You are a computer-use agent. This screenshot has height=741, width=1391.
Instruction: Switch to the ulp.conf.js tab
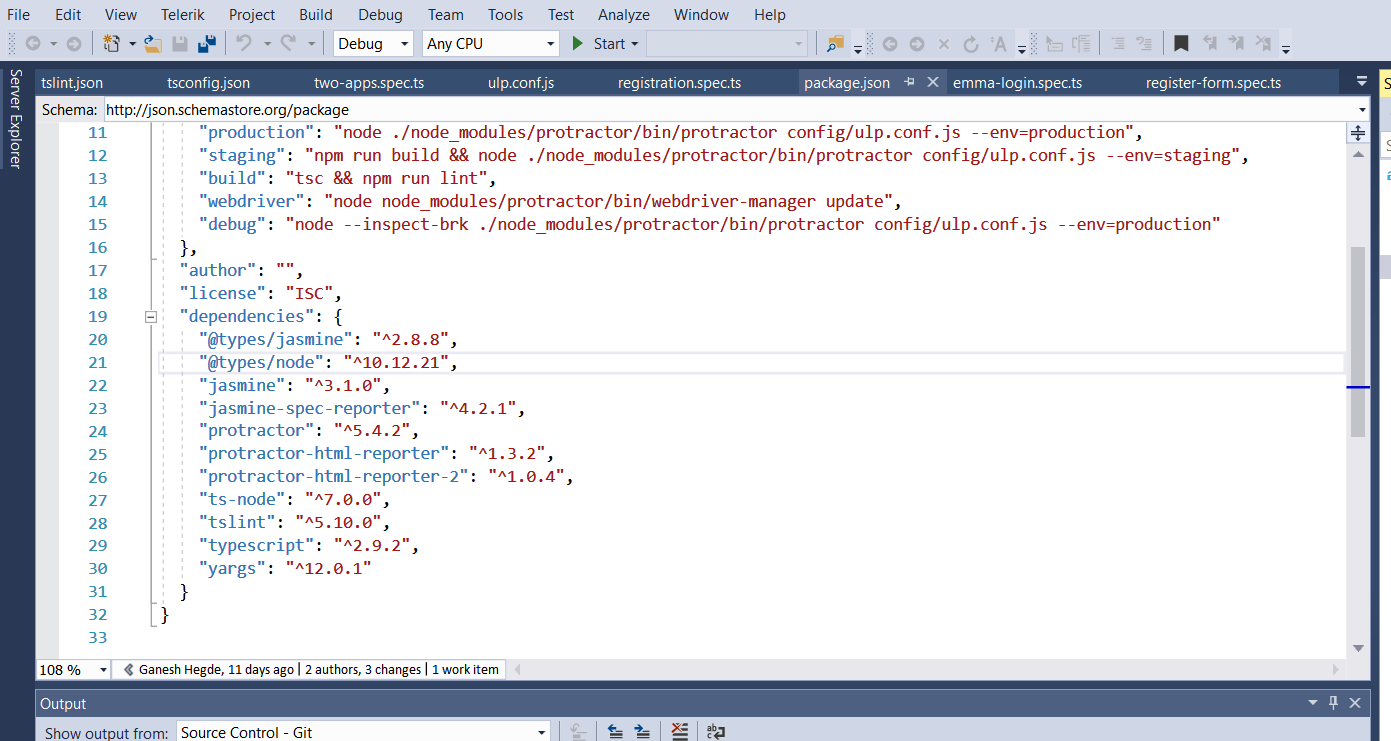[521, 83]
